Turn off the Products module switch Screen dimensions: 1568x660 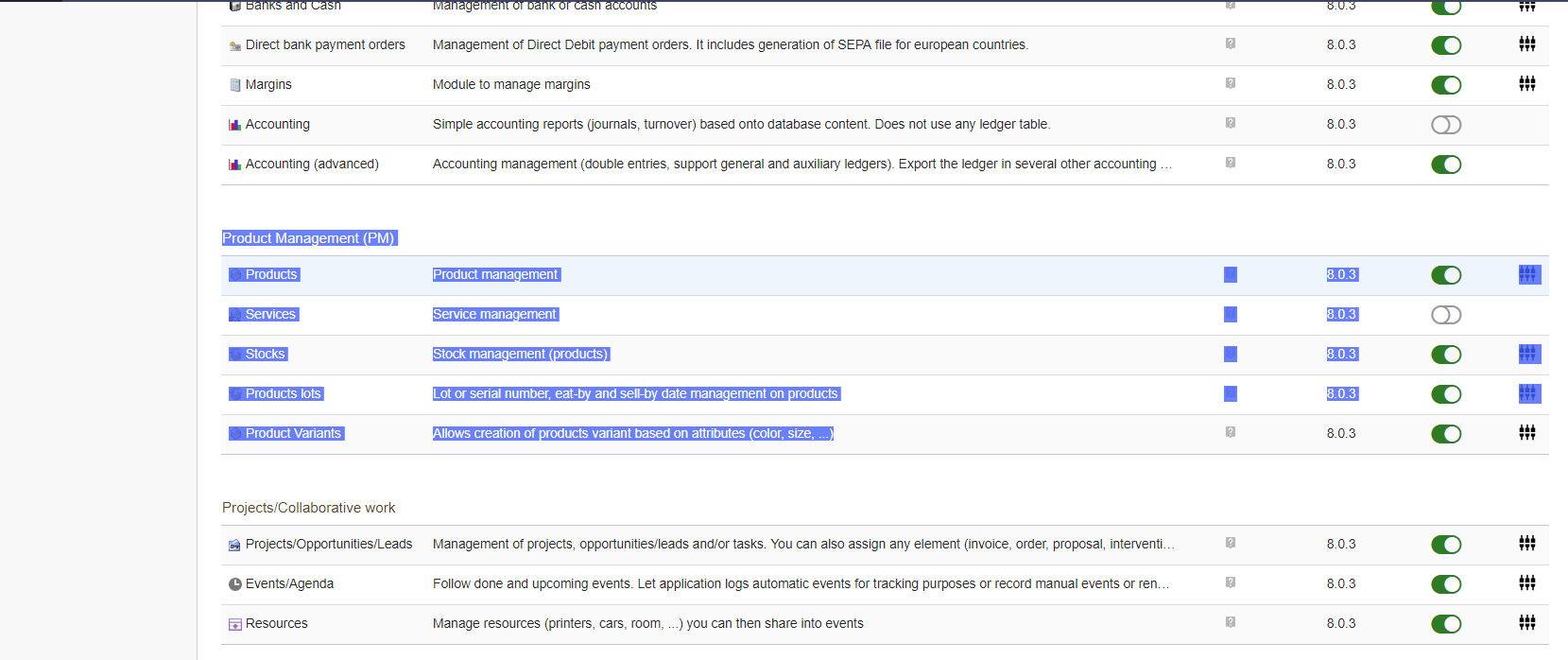tap(1446, 275)
